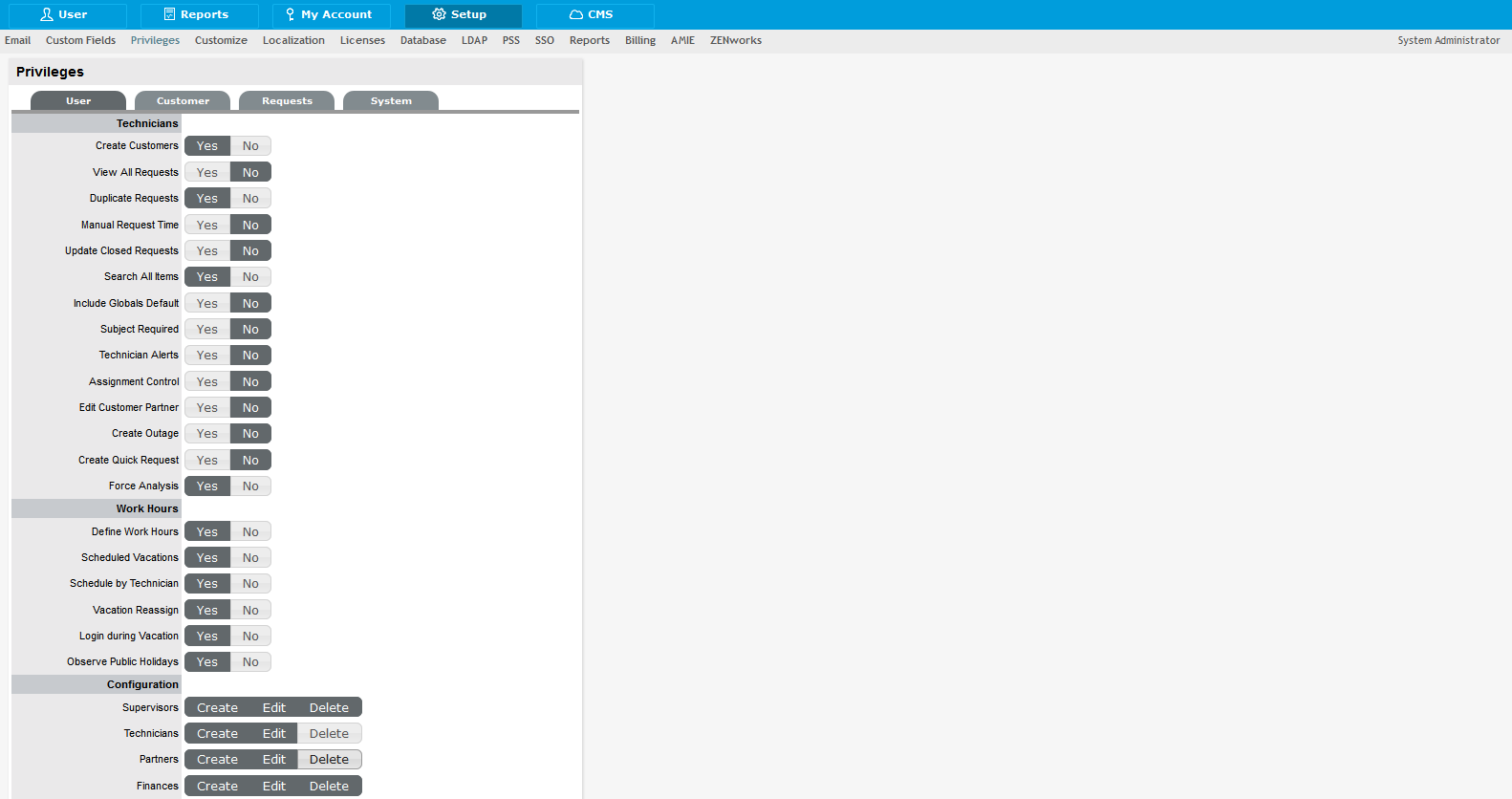
Task: Open Billing setup submenu
Action: click(x=640, y=41)
